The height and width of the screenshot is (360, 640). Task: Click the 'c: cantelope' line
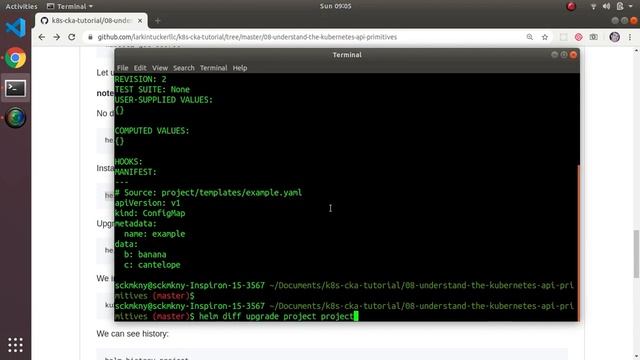click(x=152, y=265)
